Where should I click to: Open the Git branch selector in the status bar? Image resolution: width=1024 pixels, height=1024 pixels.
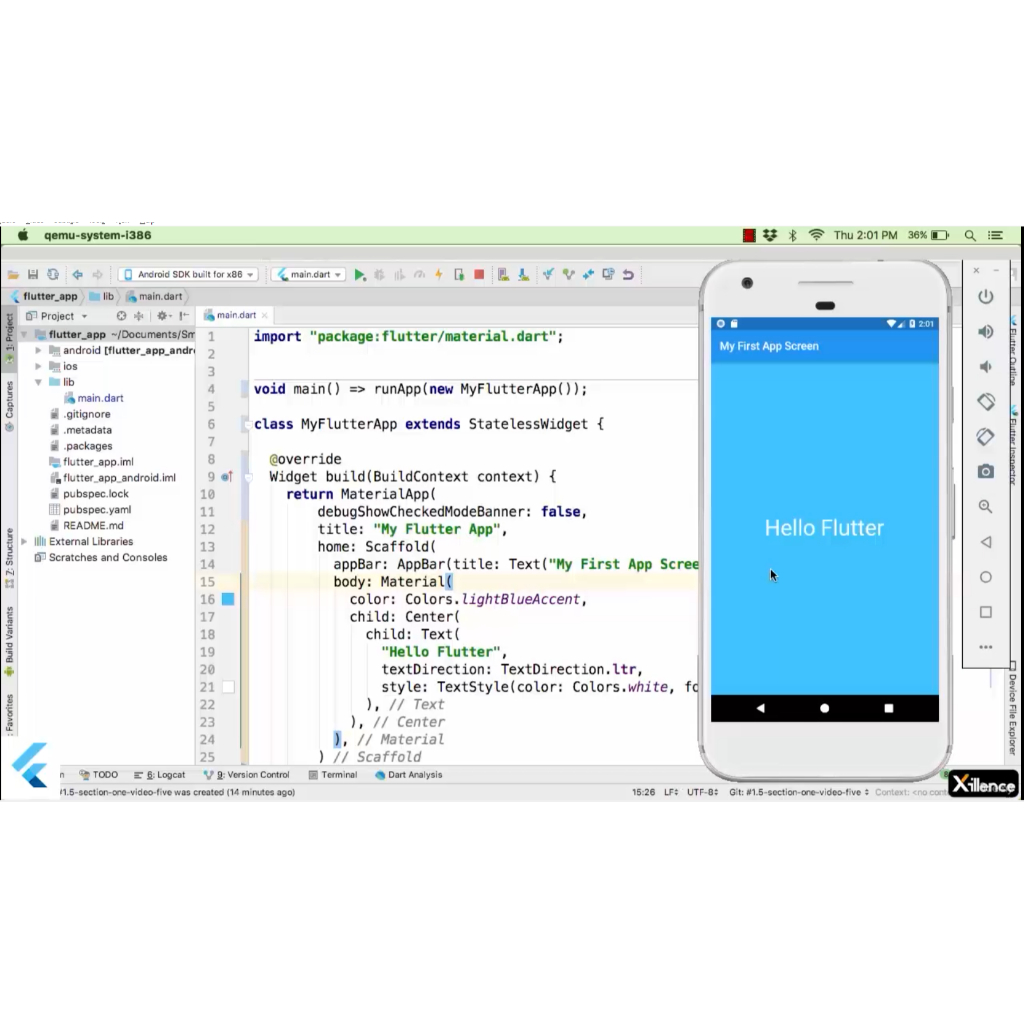pyautogui.click(x=799, y=792)
